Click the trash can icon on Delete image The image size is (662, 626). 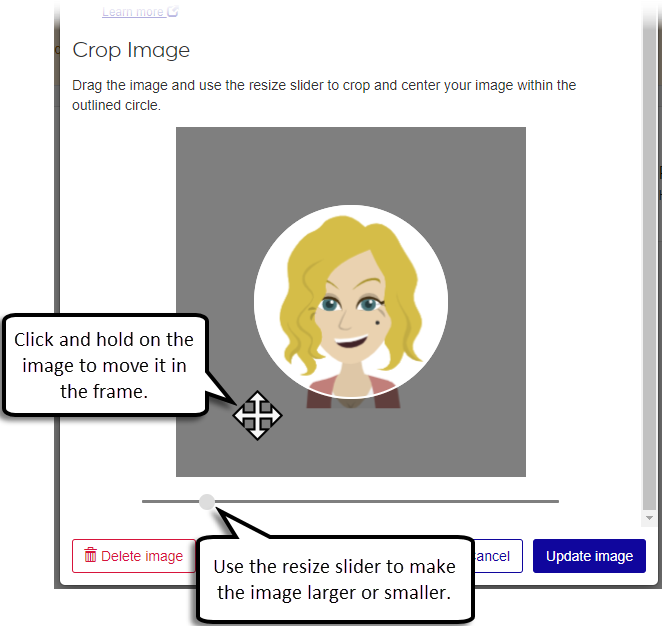pyautogui.click(x=90, y=555)
